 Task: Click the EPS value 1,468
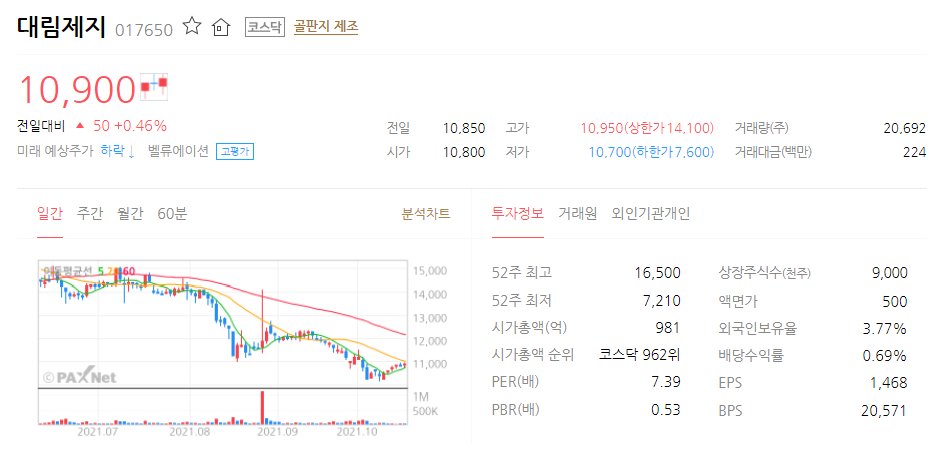pos(889,383)
